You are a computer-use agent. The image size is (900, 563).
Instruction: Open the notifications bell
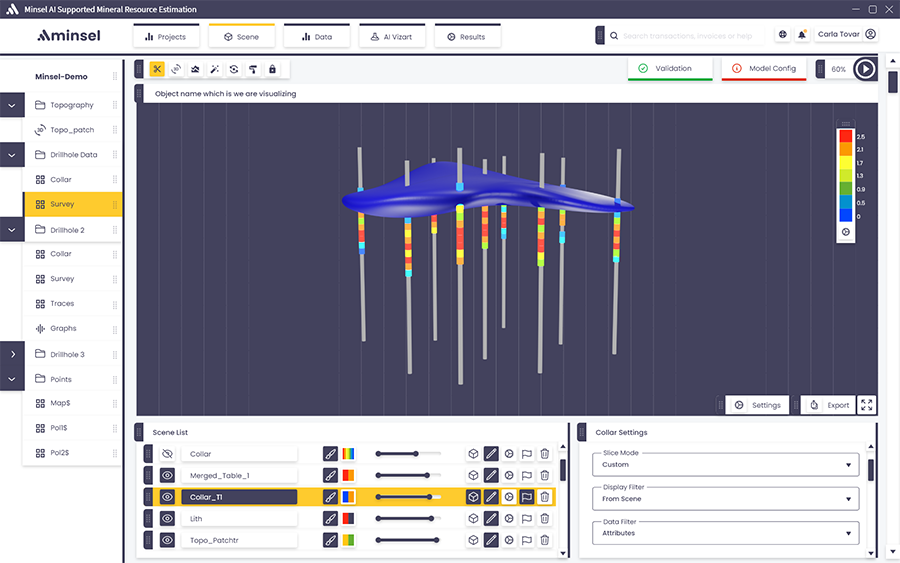pyautogui.click(x=802, y=35)
